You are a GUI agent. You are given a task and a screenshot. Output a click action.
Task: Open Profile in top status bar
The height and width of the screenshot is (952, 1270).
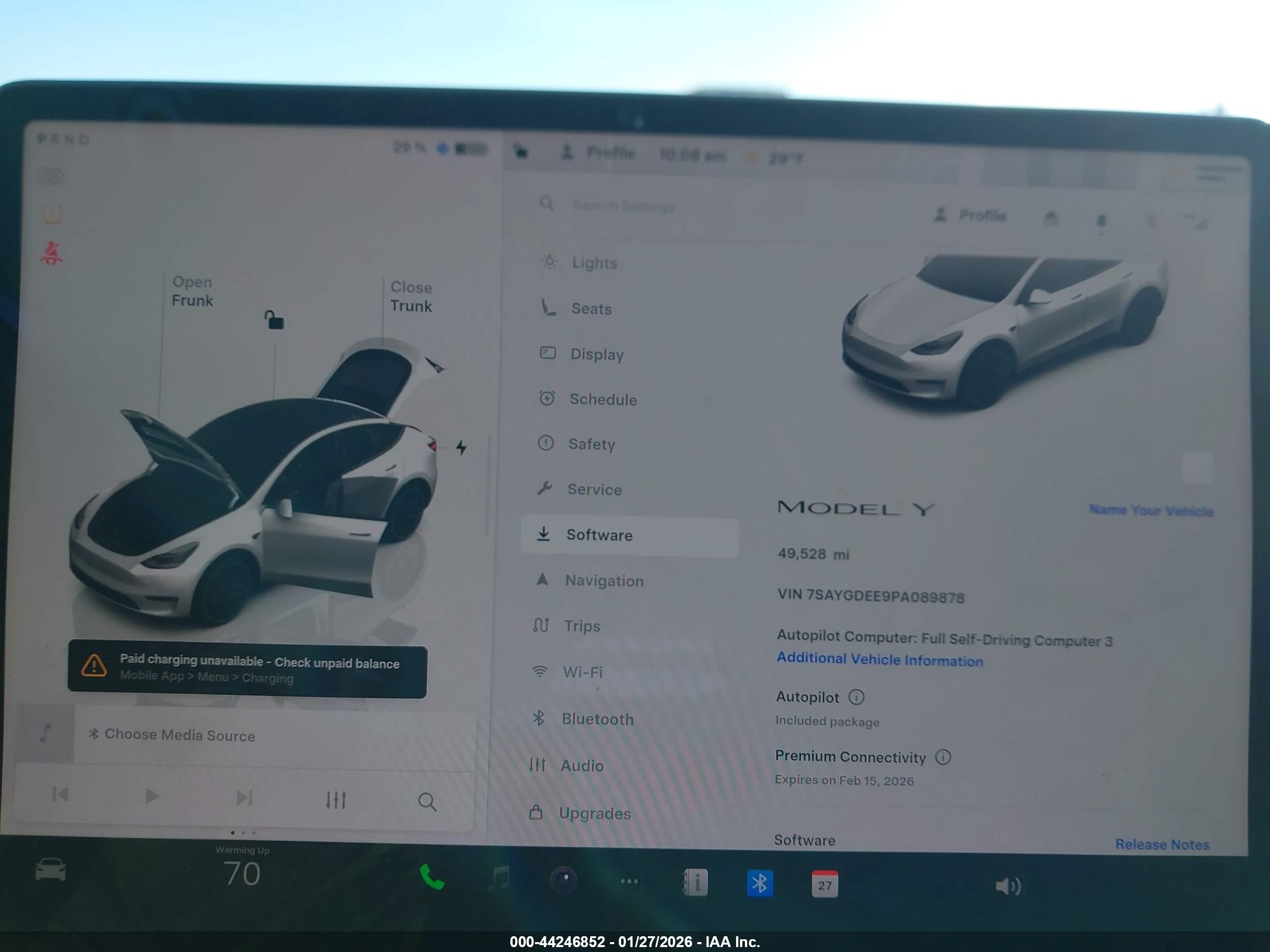pos(598,153)
